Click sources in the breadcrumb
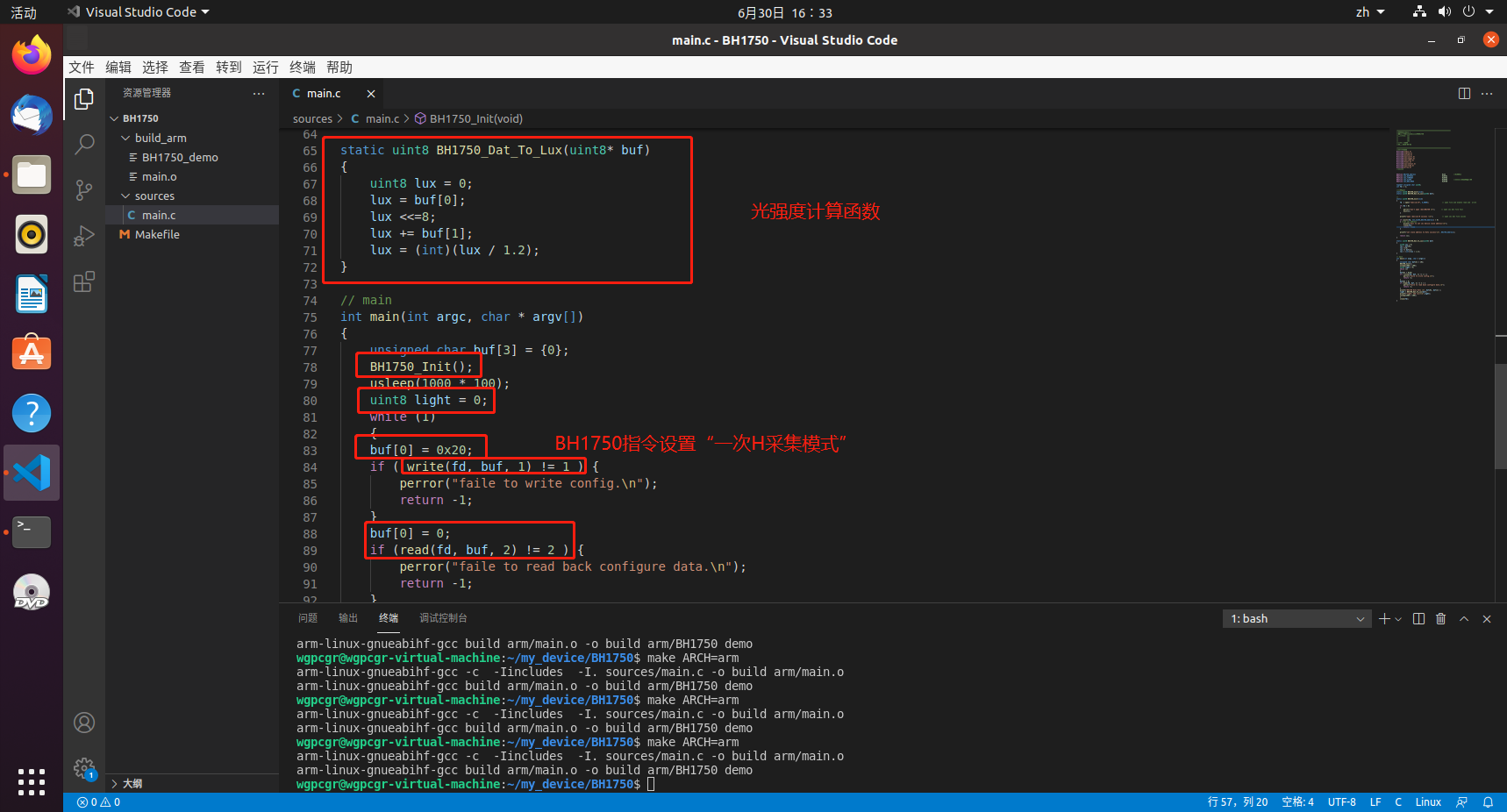1507x812 pixels. coord(312,119)
